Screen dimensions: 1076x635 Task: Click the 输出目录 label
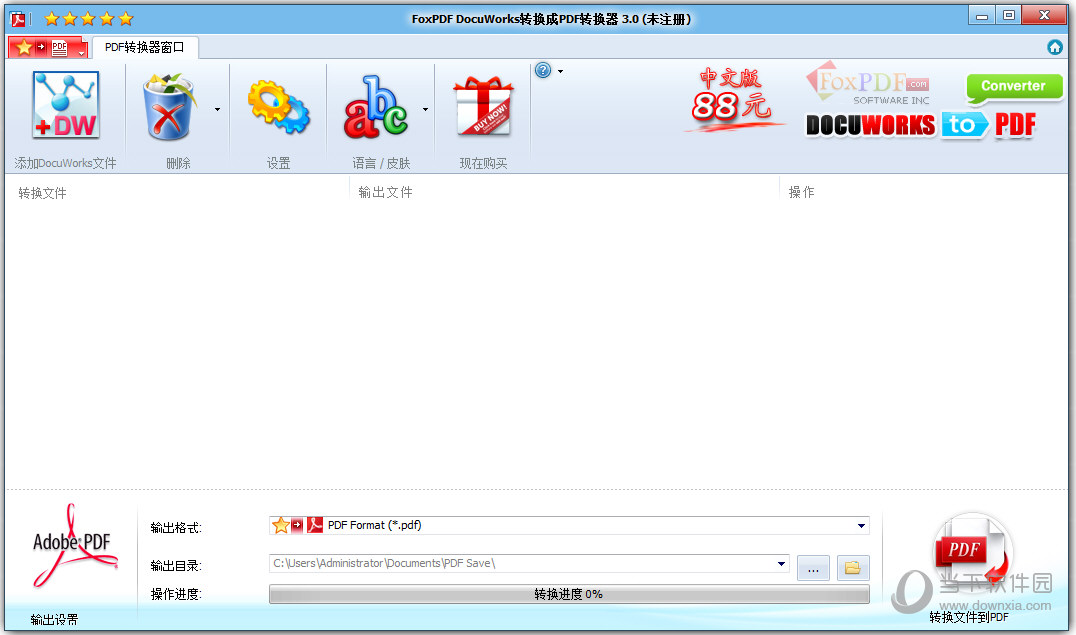(x=176, y=566)
